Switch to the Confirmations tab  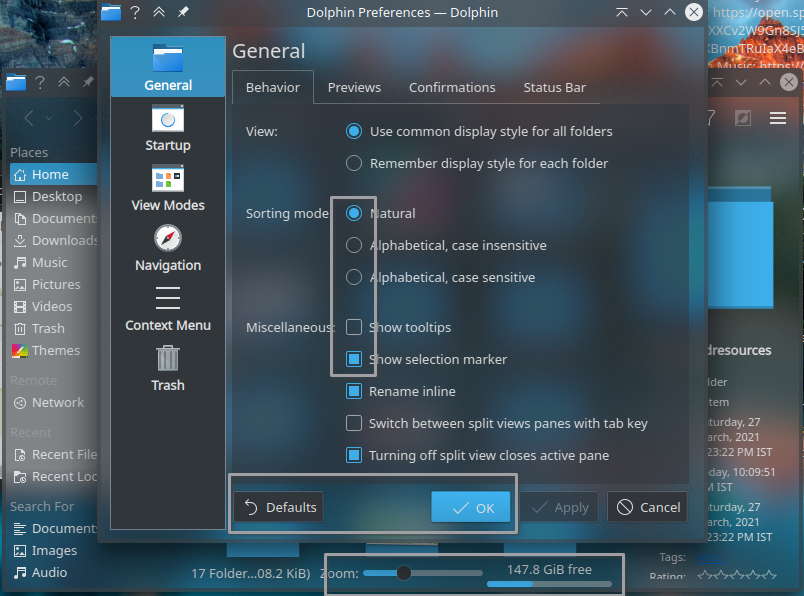[452, 87]
